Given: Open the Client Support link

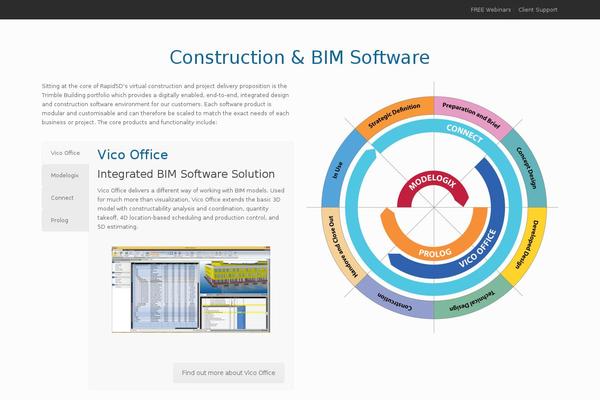Looking at the screenshot, I should 538,10.
